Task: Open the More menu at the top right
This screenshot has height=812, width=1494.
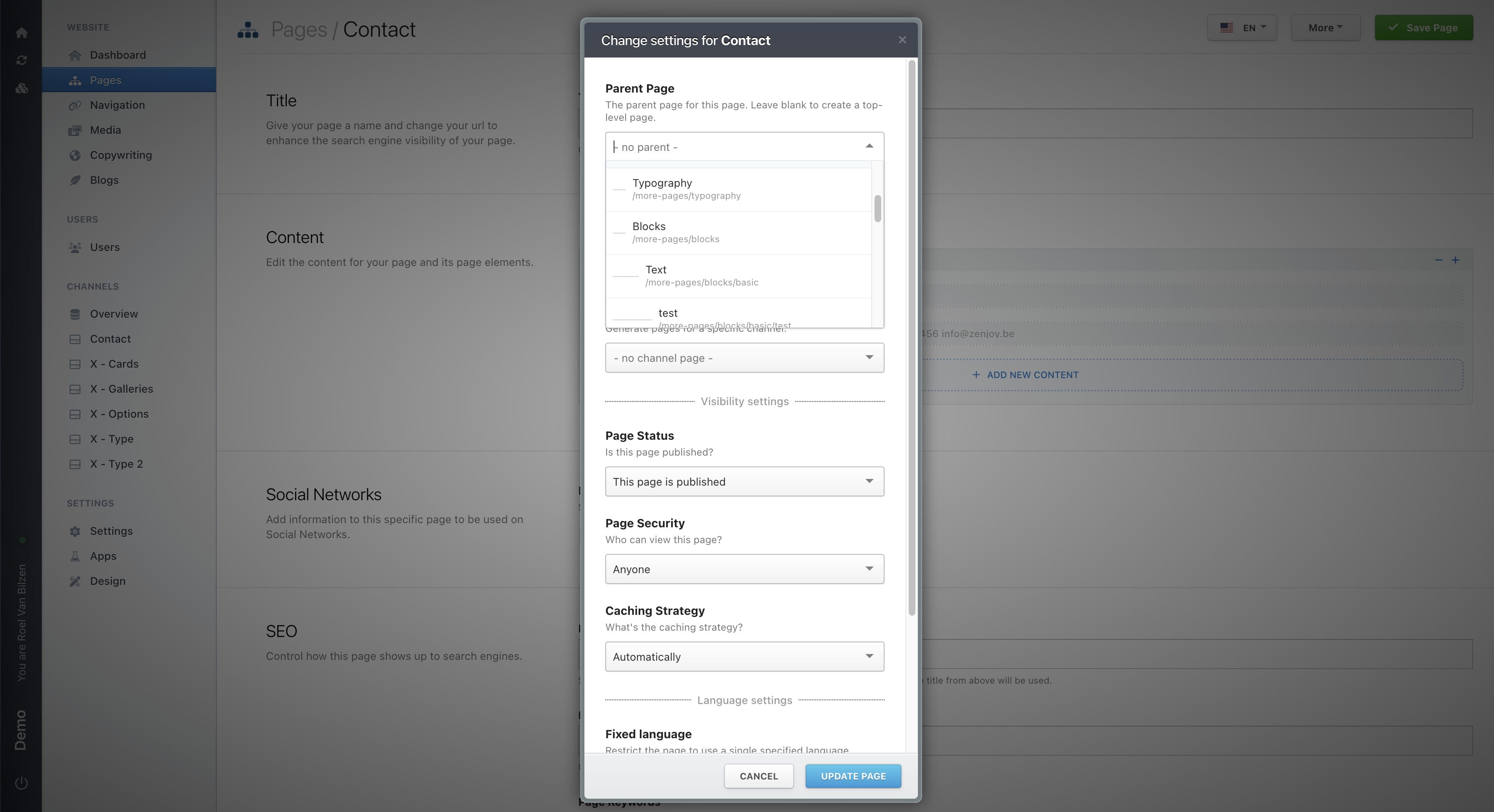Action: pos(1325,27)
